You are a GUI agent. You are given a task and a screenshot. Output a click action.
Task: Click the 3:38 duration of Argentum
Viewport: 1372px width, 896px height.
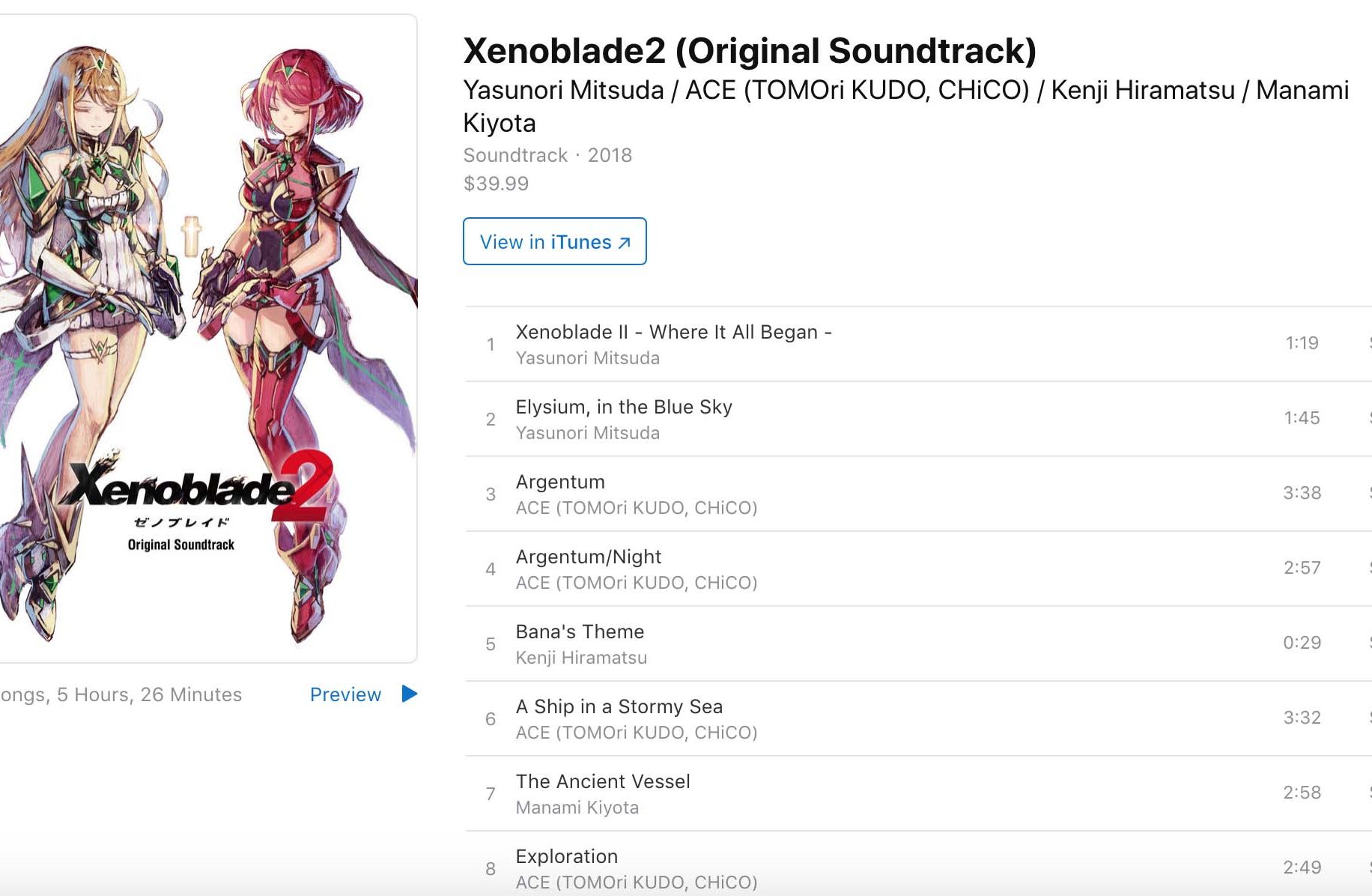click(1302, 492)
